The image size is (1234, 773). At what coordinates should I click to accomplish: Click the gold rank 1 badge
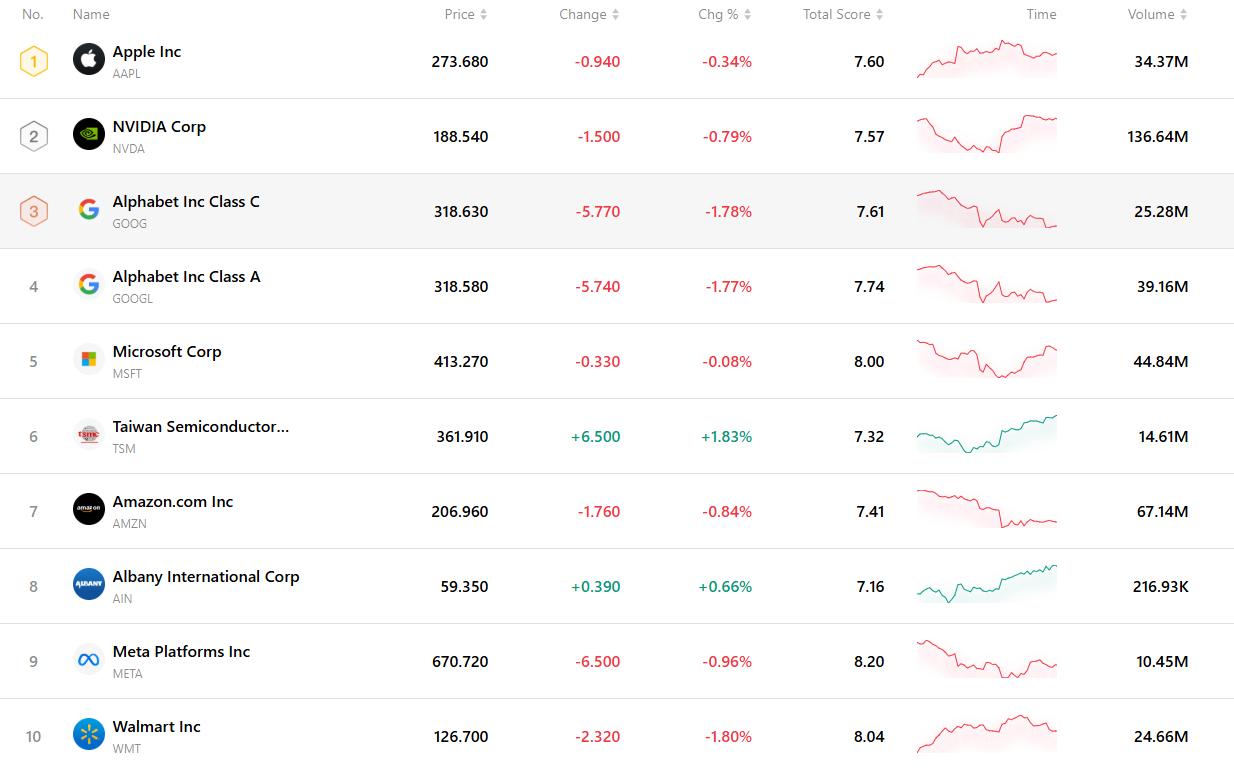coord(34,61)
